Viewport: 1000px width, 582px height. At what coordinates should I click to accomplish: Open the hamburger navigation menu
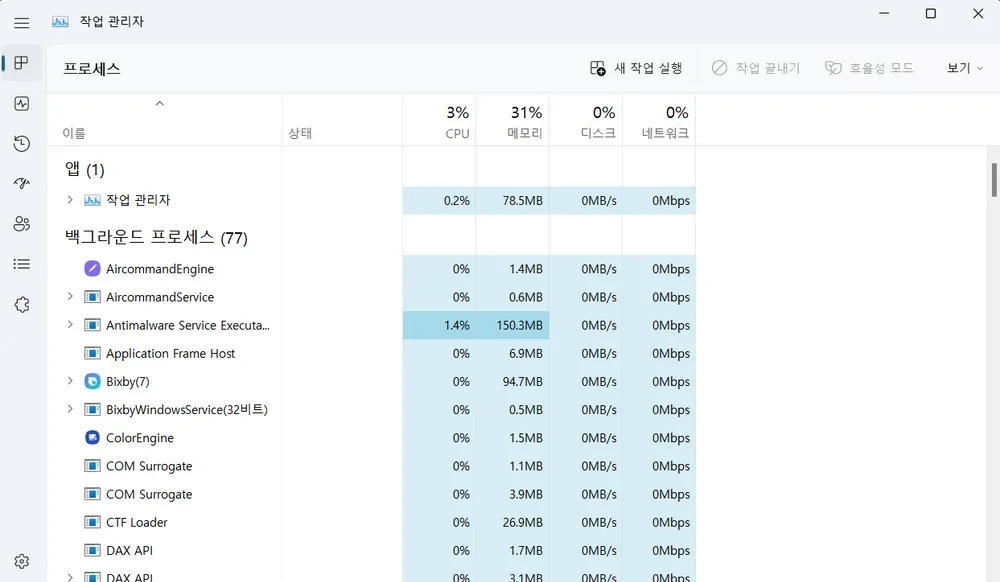tap(22, 23)
